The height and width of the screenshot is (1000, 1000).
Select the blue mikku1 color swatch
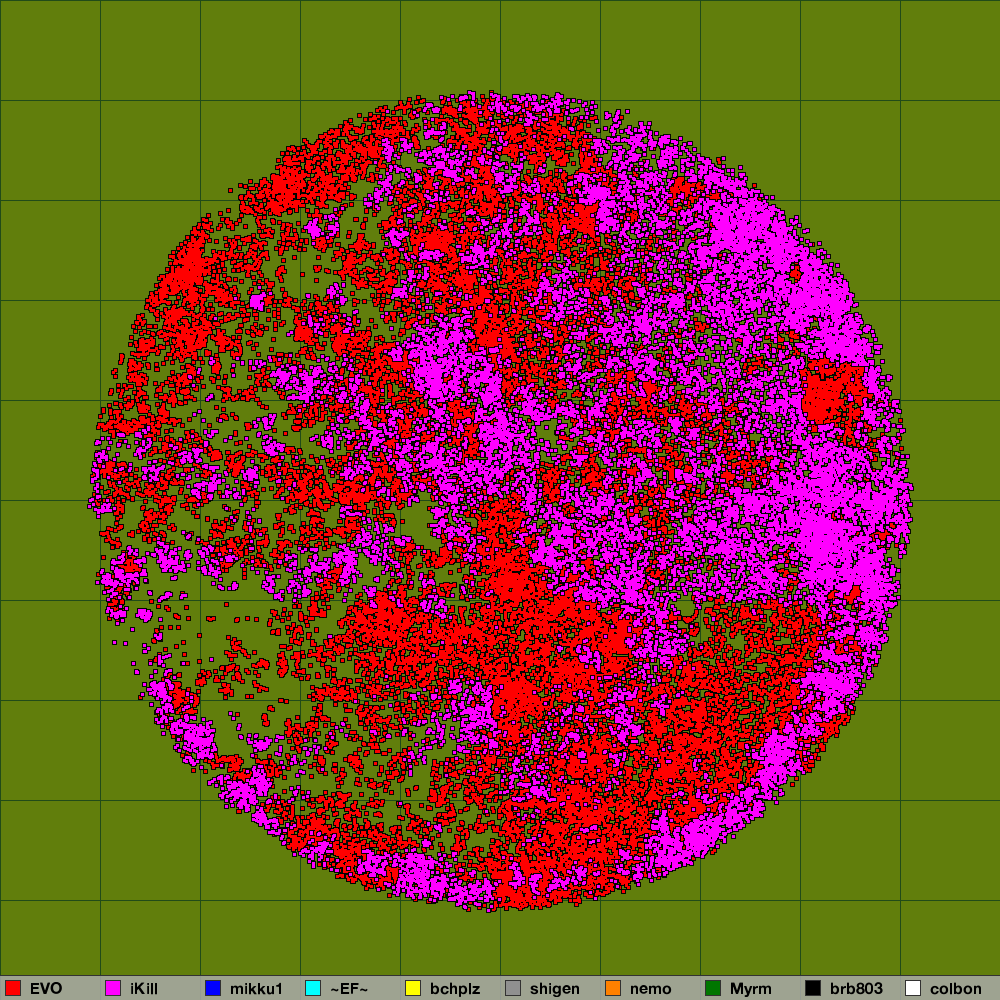pos(213,988)
